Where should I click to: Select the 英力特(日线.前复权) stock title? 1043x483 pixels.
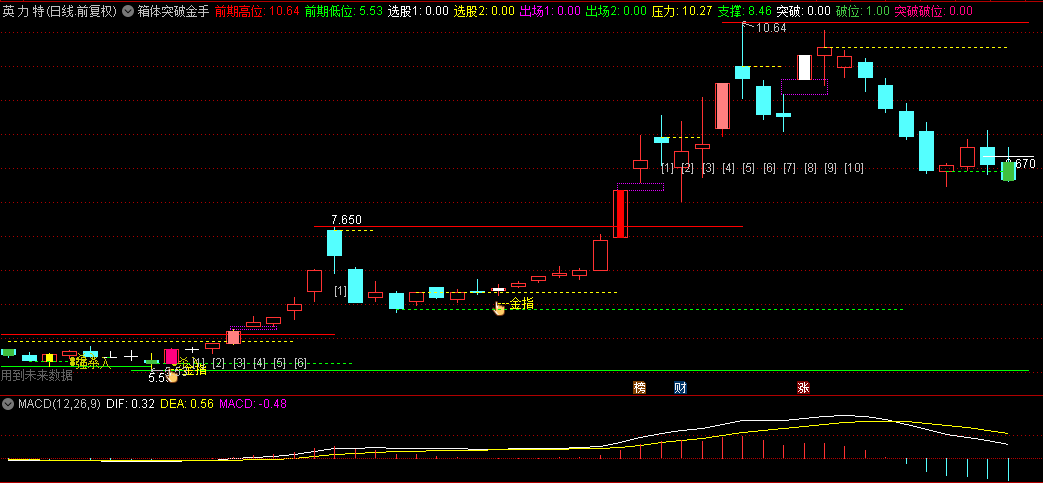59,11
